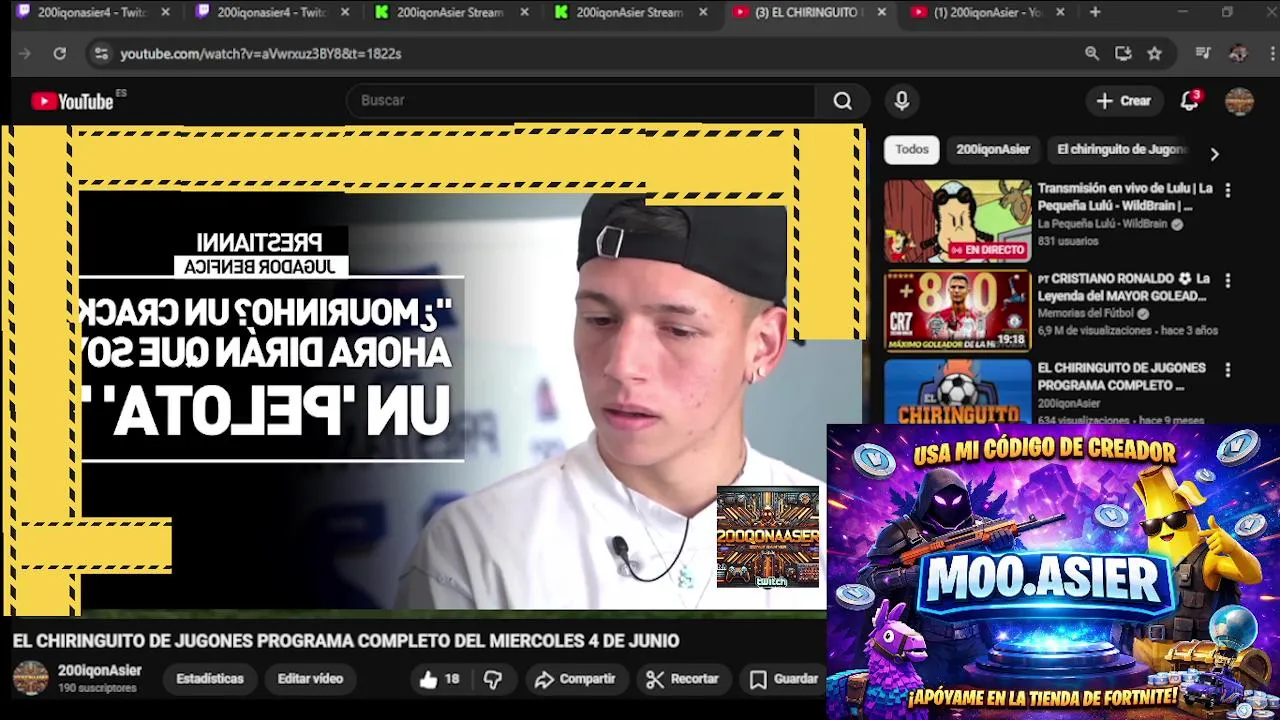Click 'Recortar' to clip the video
This screenshot has height=720, width=1280.
point(683,679)
